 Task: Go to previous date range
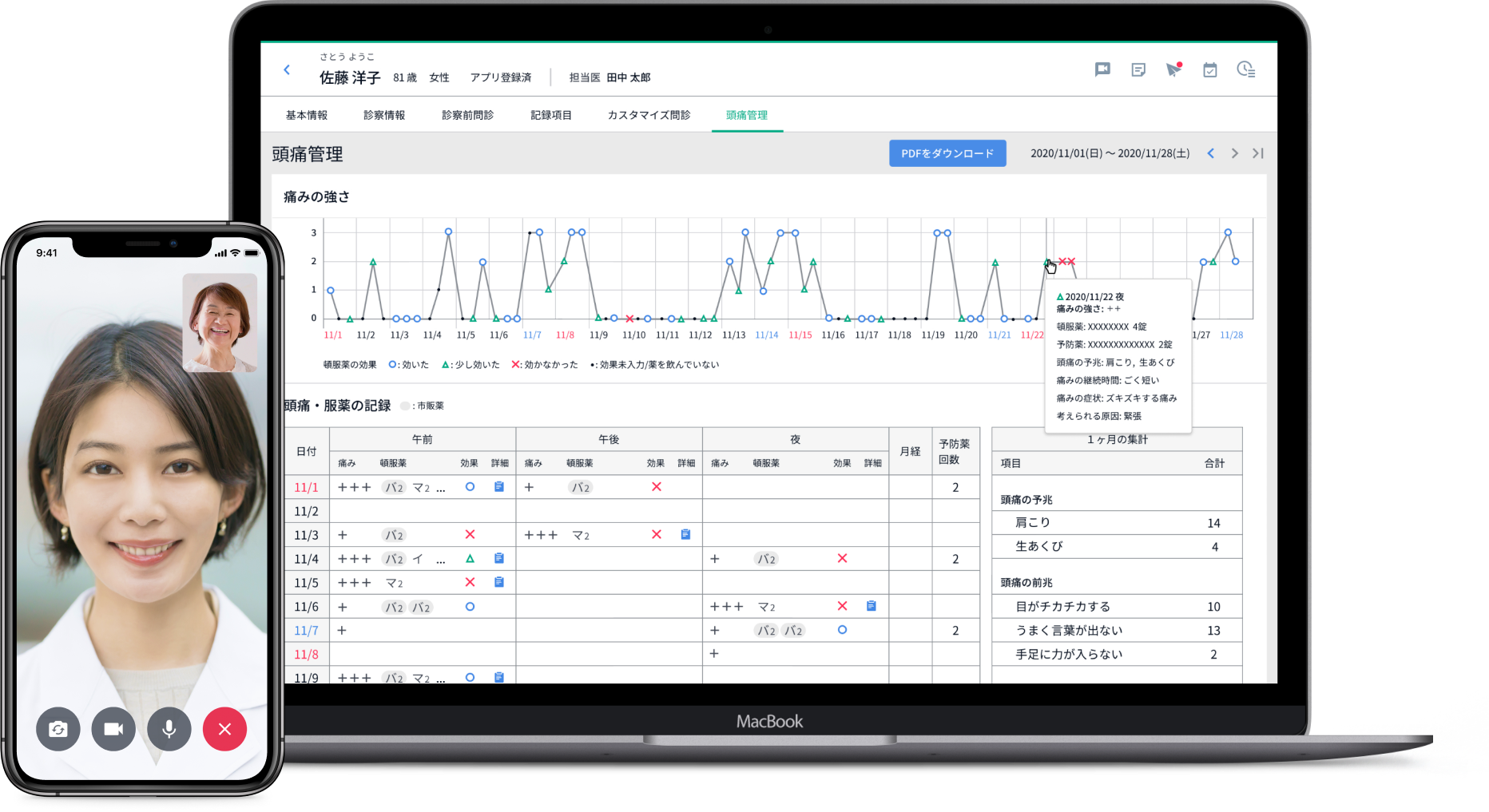click(x=1211, y=153)
